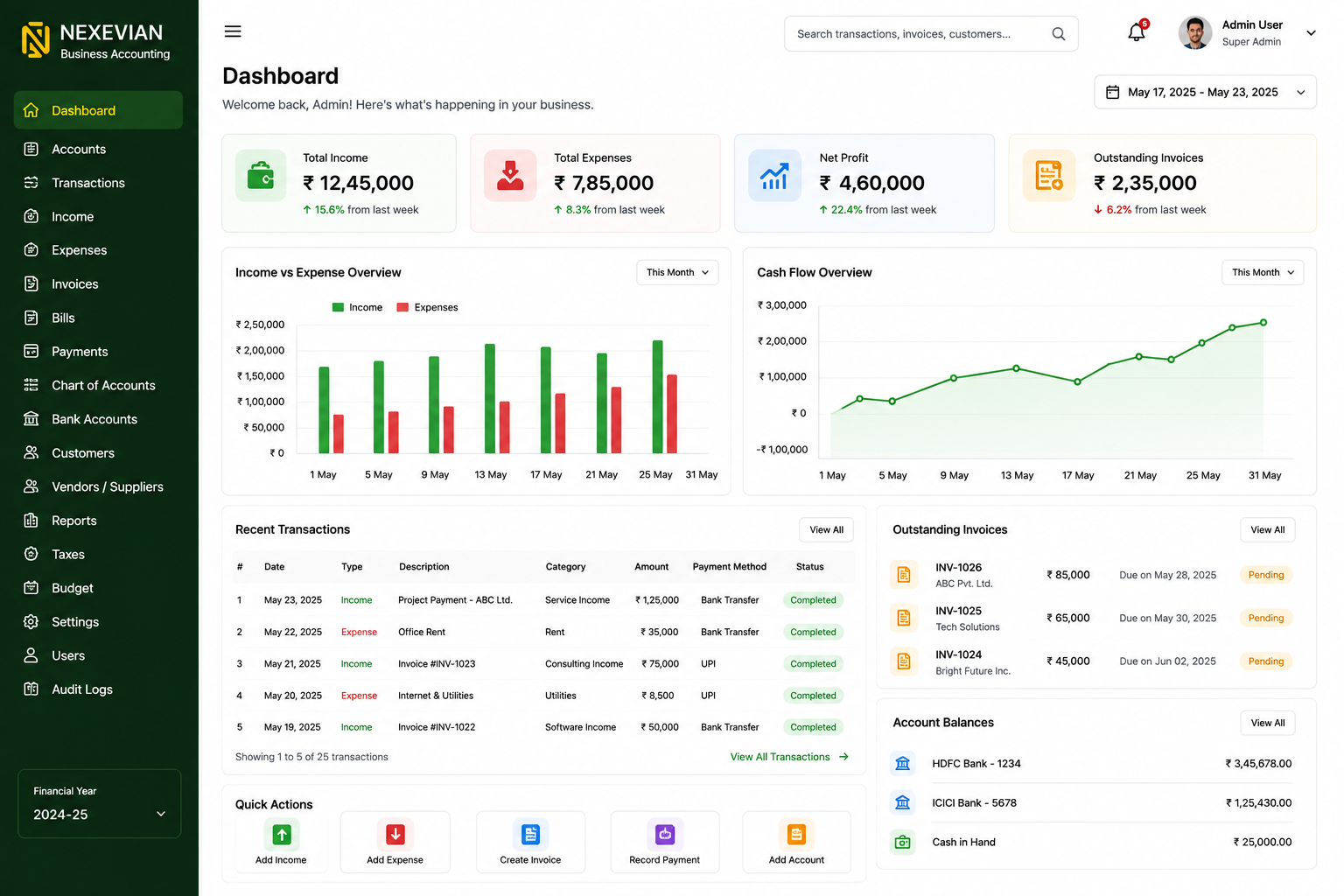This screenshot has width=1344, height=896.
Task: Click the Total Expenses card icon
Action: pyautogui.click(x=510, y=176)
